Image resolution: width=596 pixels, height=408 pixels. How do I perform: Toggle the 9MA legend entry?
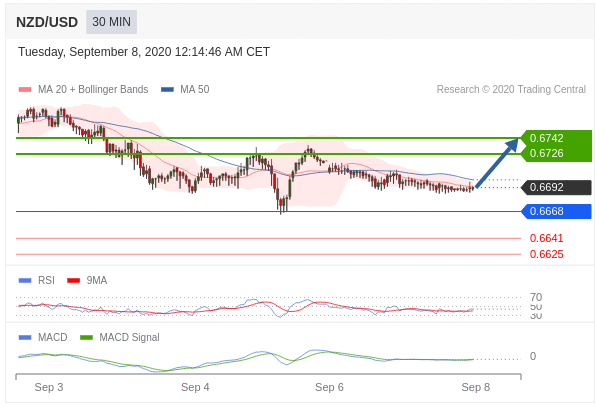coord(87,281)
